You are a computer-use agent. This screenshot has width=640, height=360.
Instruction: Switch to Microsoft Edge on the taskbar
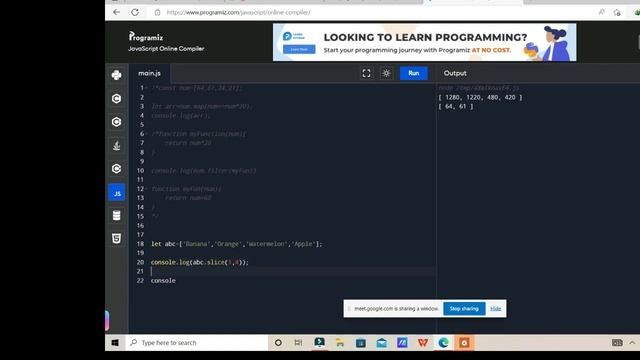pyautogui.click(x=444, y=343)
